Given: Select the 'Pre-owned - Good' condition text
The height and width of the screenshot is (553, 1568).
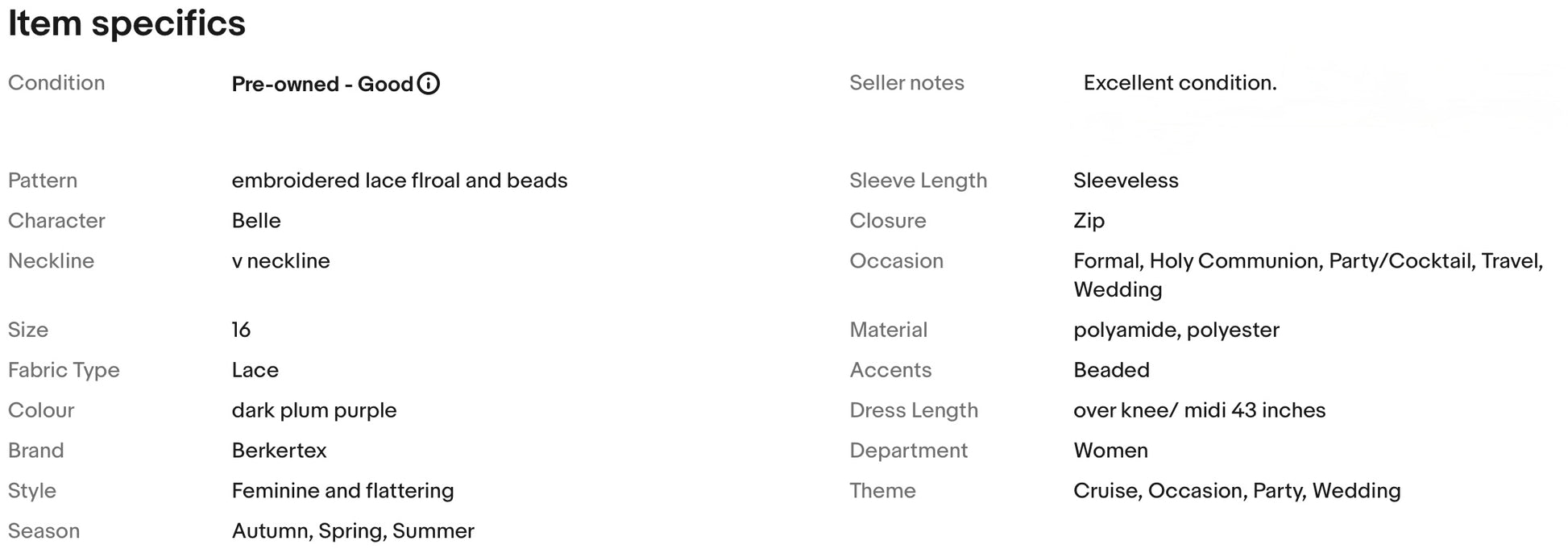Looking at the screenshot, I should (x=322, y=84).
